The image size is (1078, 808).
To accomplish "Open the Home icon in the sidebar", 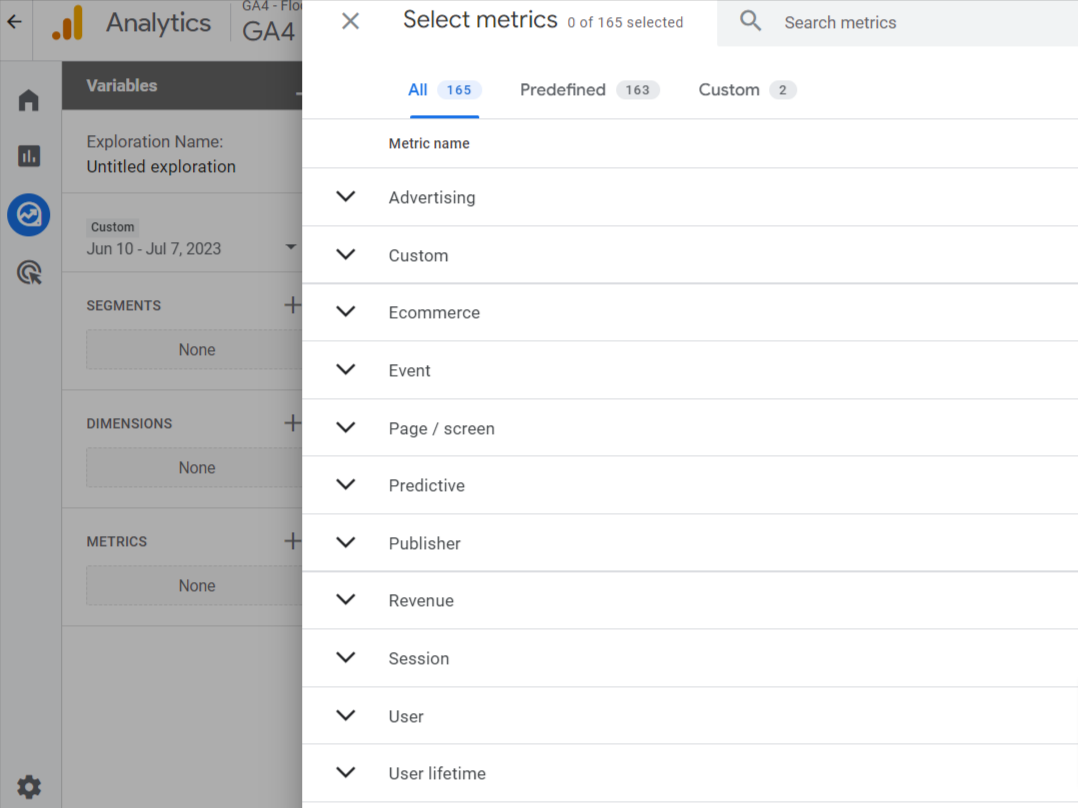I will pos(28,99).
